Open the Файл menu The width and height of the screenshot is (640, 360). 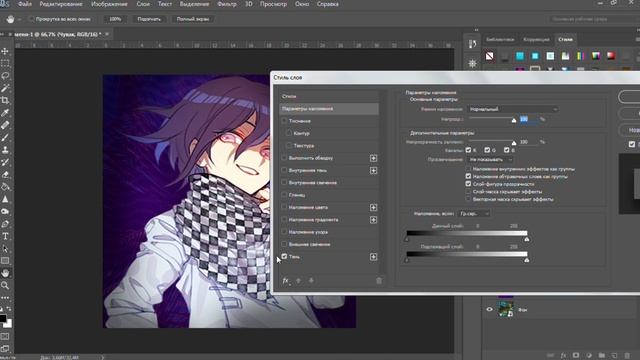(x=25, y=4)
